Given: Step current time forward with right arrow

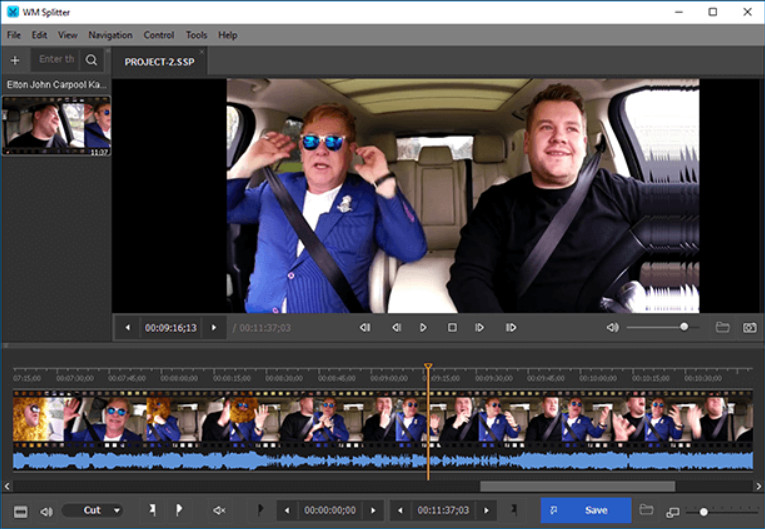Looking at the screenshot, I should point(214,327).
